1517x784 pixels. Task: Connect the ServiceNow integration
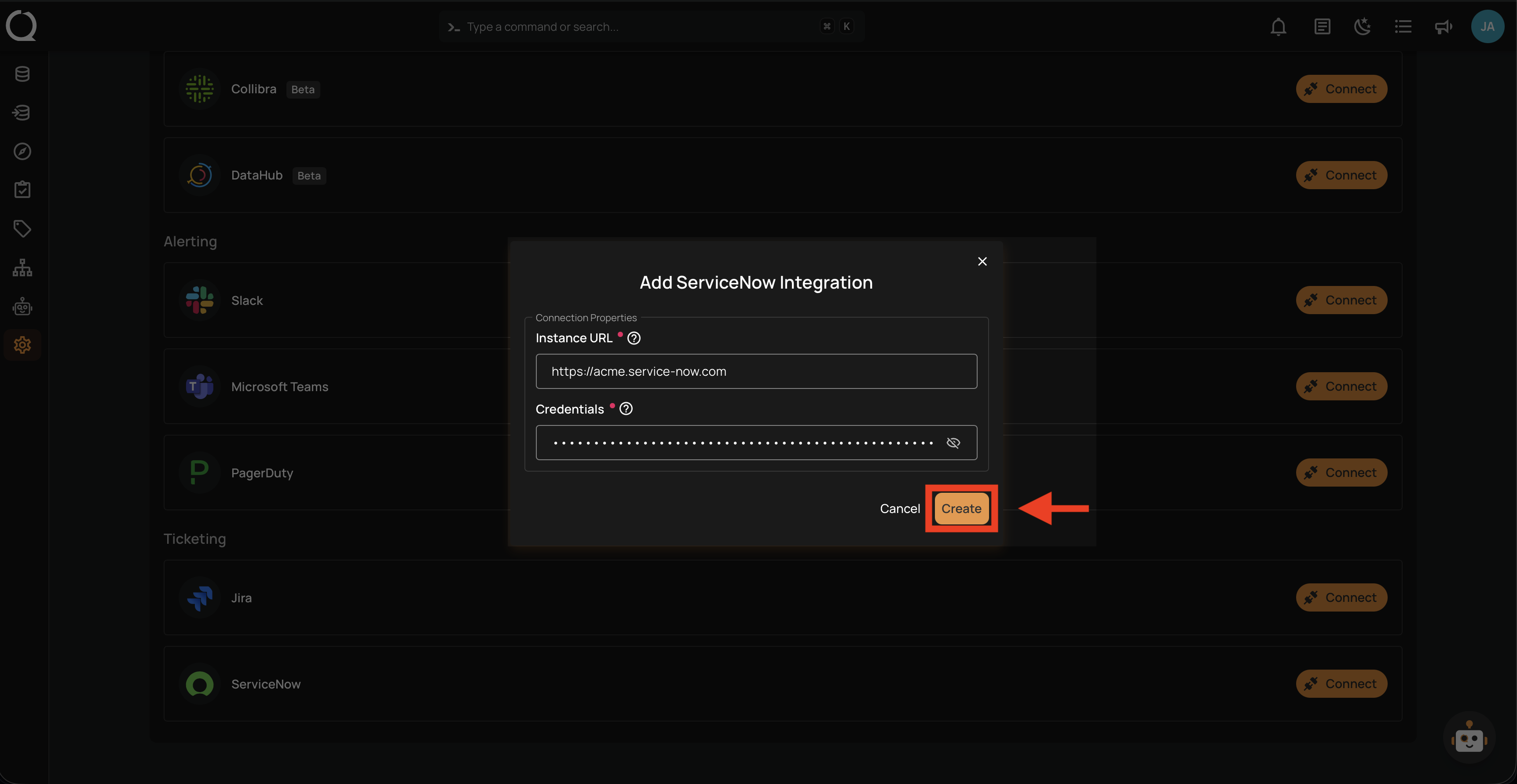[x=1341, y=683]
